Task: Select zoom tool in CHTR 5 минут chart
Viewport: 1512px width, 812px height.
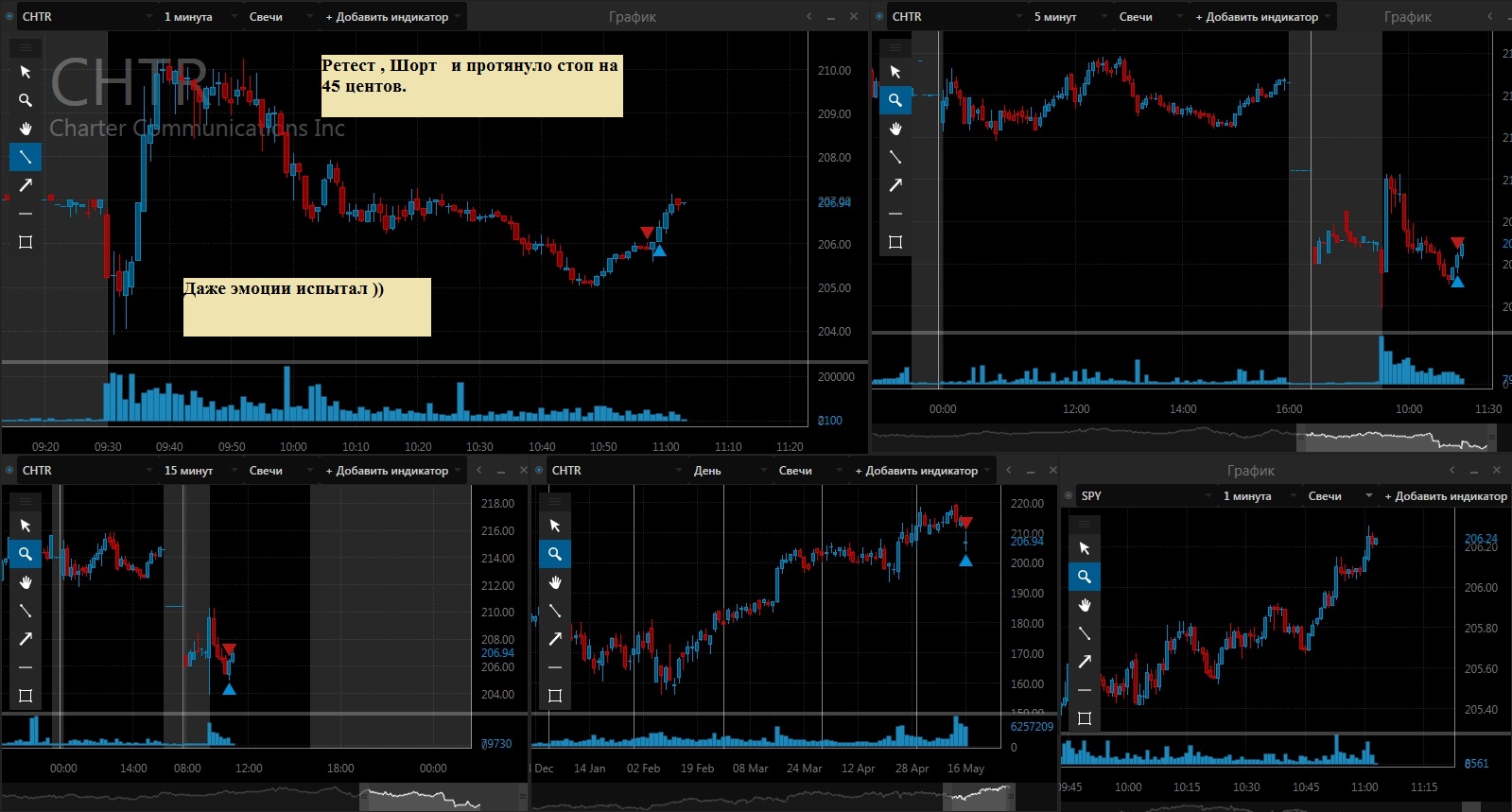Action: 895,100
